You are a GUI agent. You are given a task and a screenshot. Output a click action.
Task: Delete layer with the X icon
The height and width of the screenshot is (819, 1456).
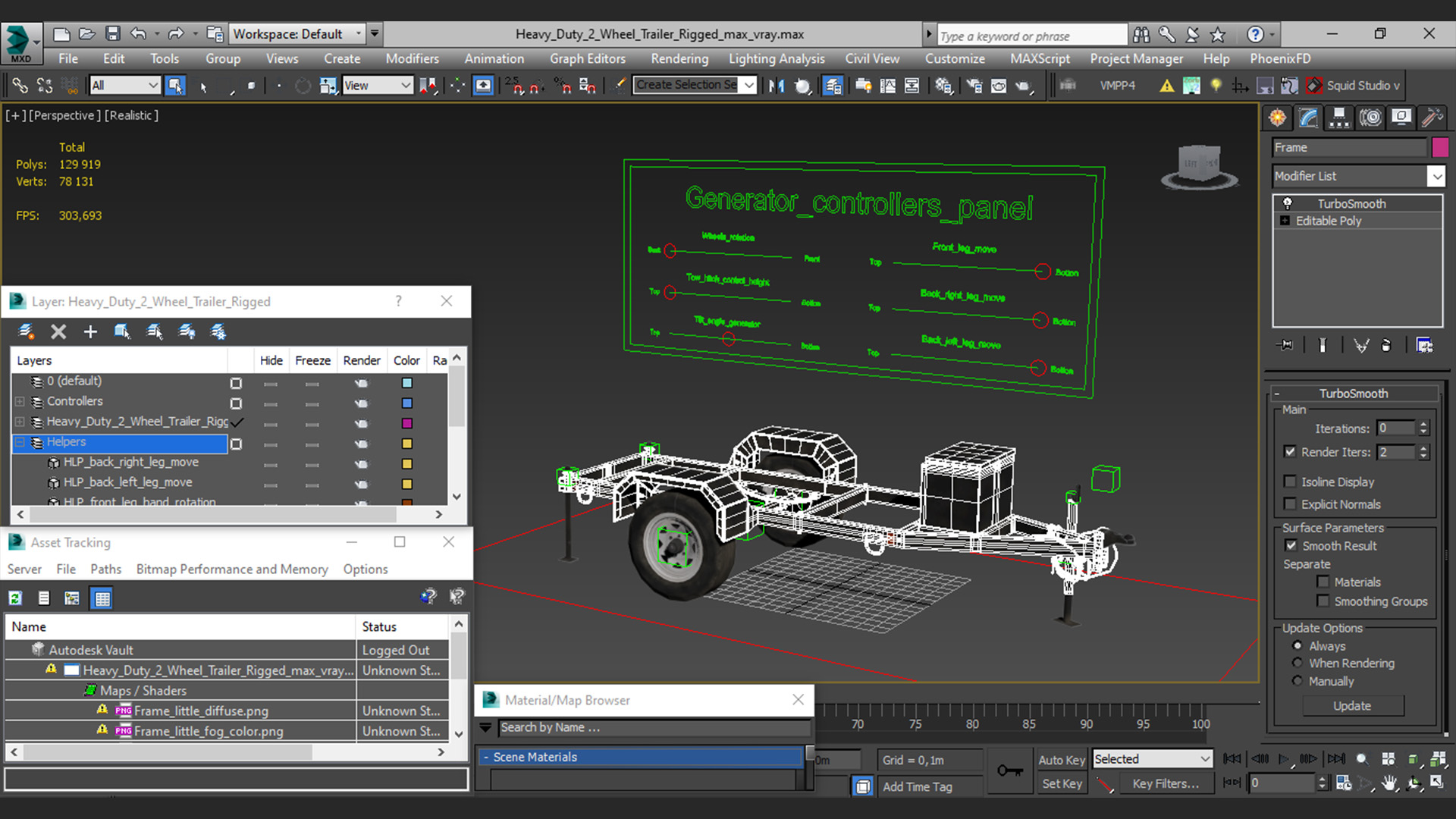58,331
